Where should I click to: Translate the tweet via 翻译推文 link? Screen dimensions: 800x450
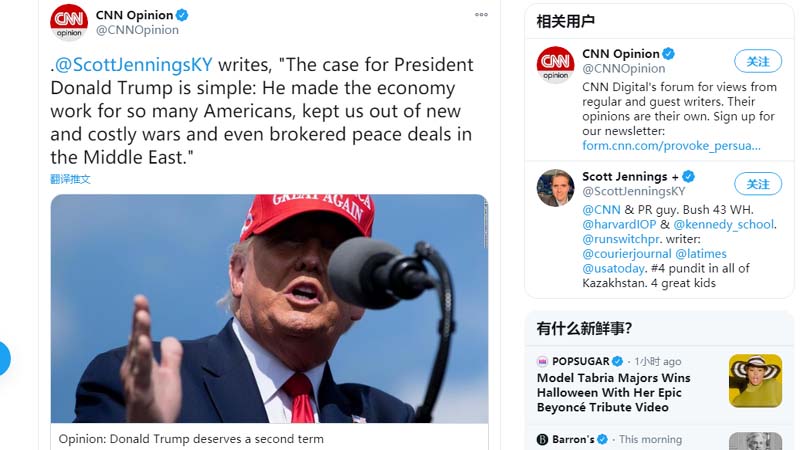point(70,179)
